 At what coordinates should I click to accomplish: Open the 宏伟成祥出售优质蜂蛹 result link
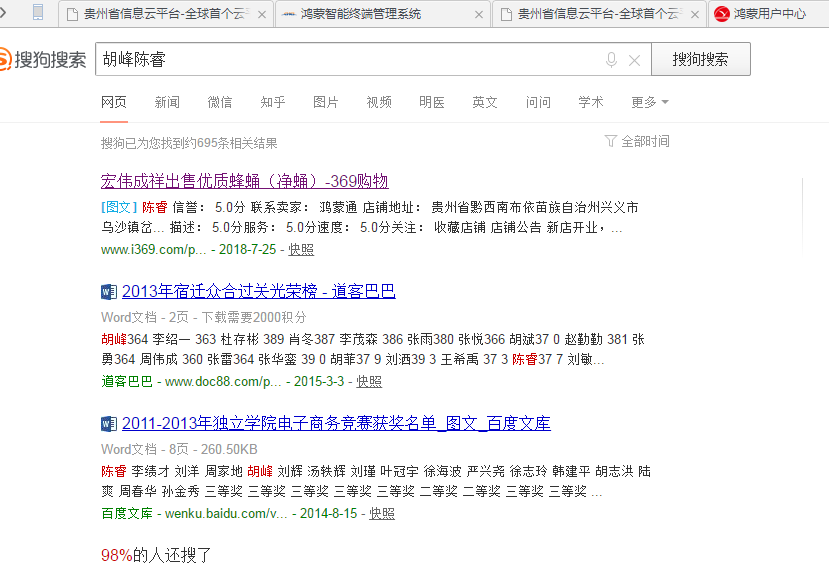coord(244,181)
